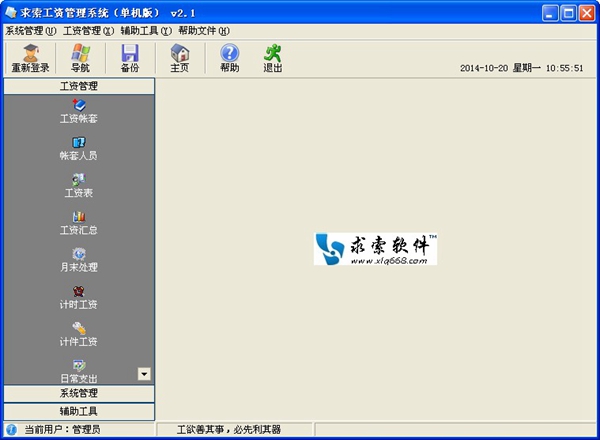Expand the 系统管理 sidebar section
This screenshot has height=440, width=600.
point(78,393)
